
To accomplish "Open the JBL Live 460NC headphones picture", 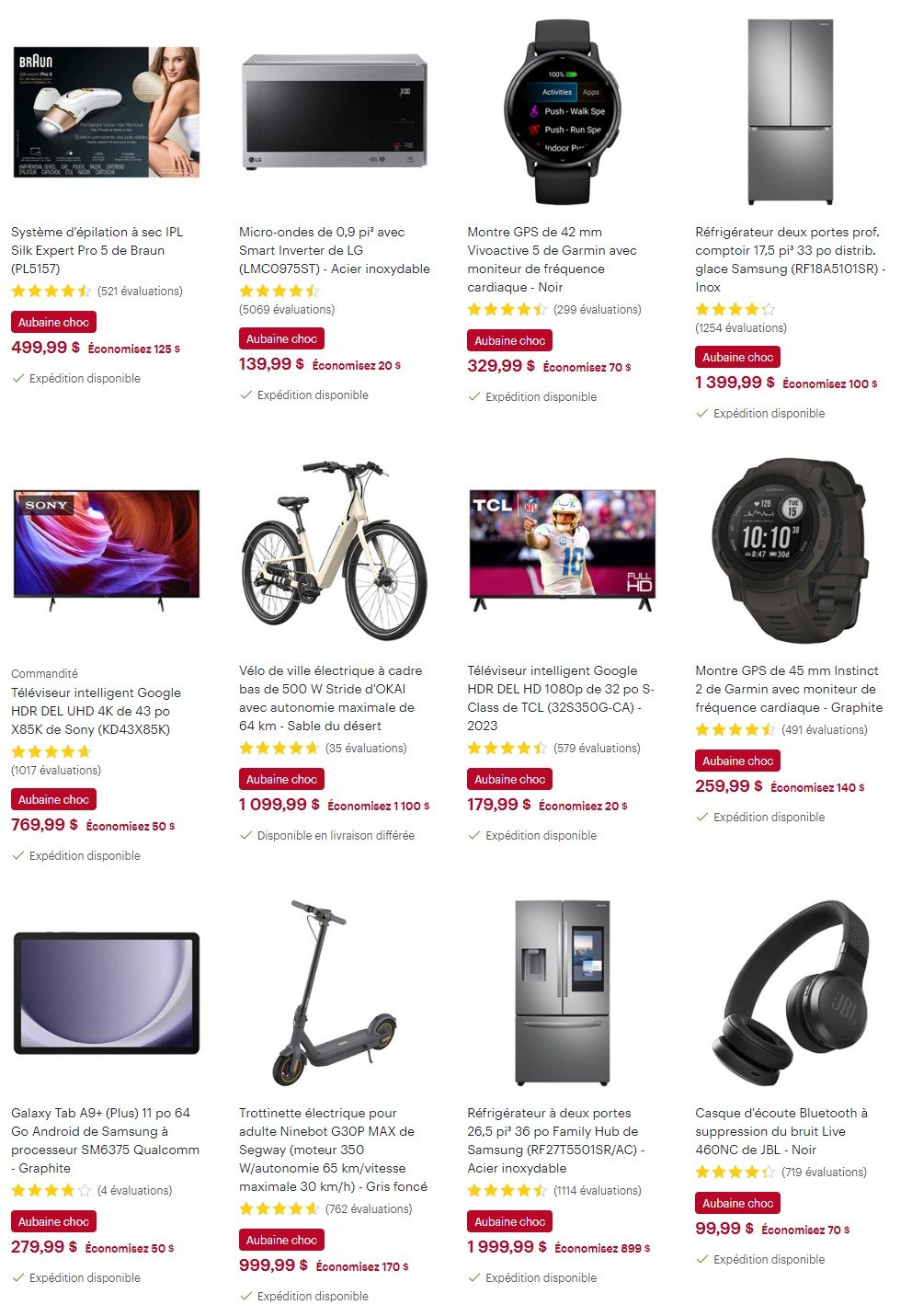I will [791, 993].
